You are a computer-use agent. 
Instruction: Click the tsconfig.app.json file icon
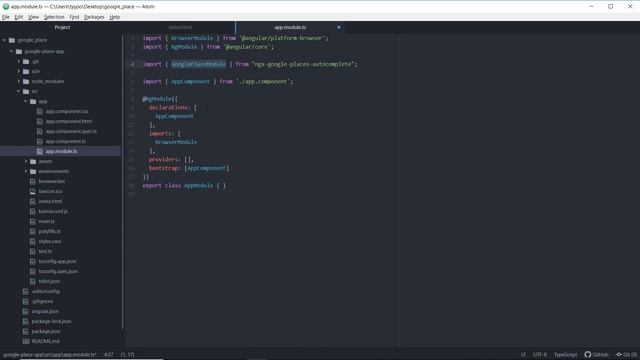tap(33, 261)
